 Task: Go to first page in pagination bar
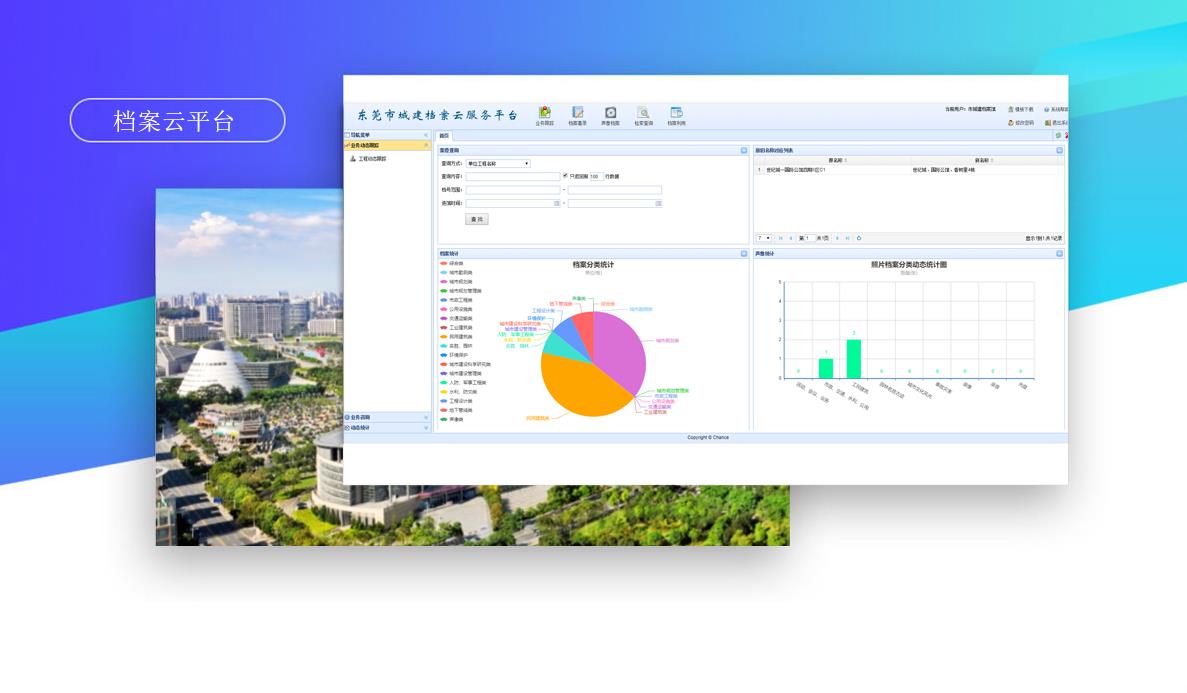tap(780, 239)
